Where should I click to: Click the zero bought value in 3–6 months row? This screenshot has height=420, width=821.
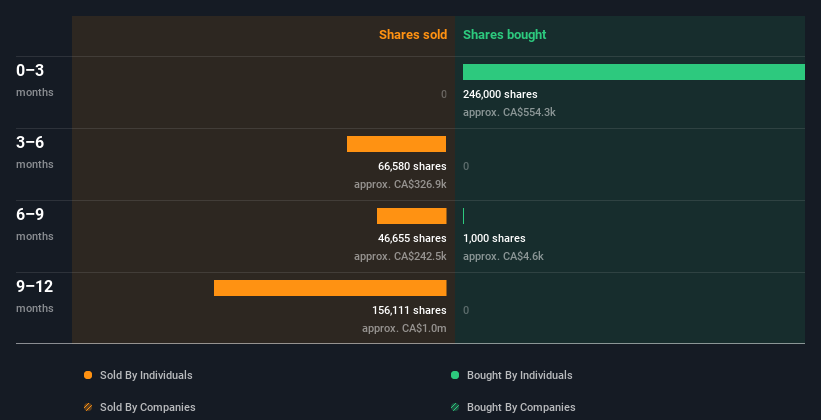(466, 167)
